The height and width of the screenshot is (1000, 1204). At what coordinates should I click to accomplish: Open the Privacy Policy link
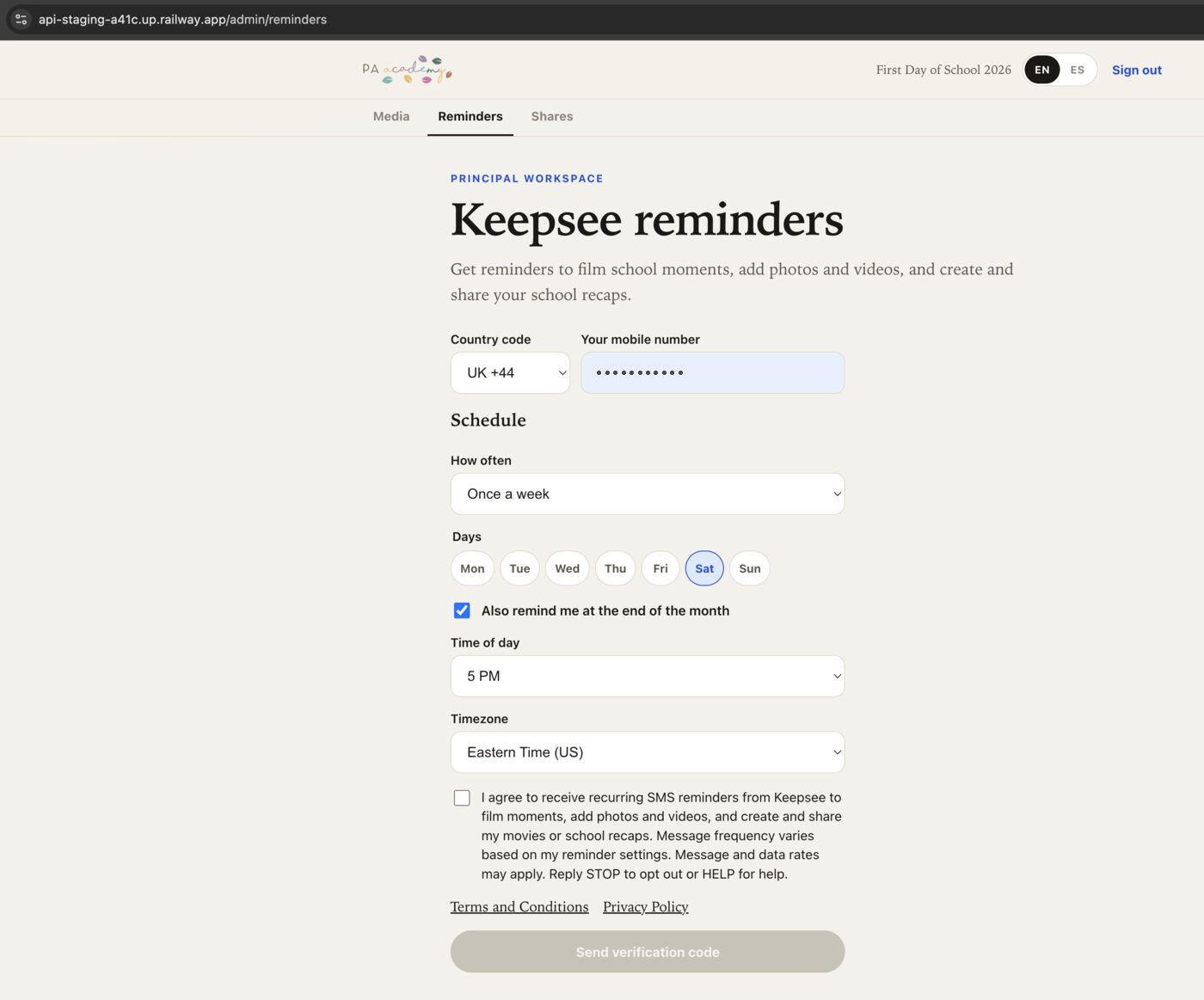646,906
